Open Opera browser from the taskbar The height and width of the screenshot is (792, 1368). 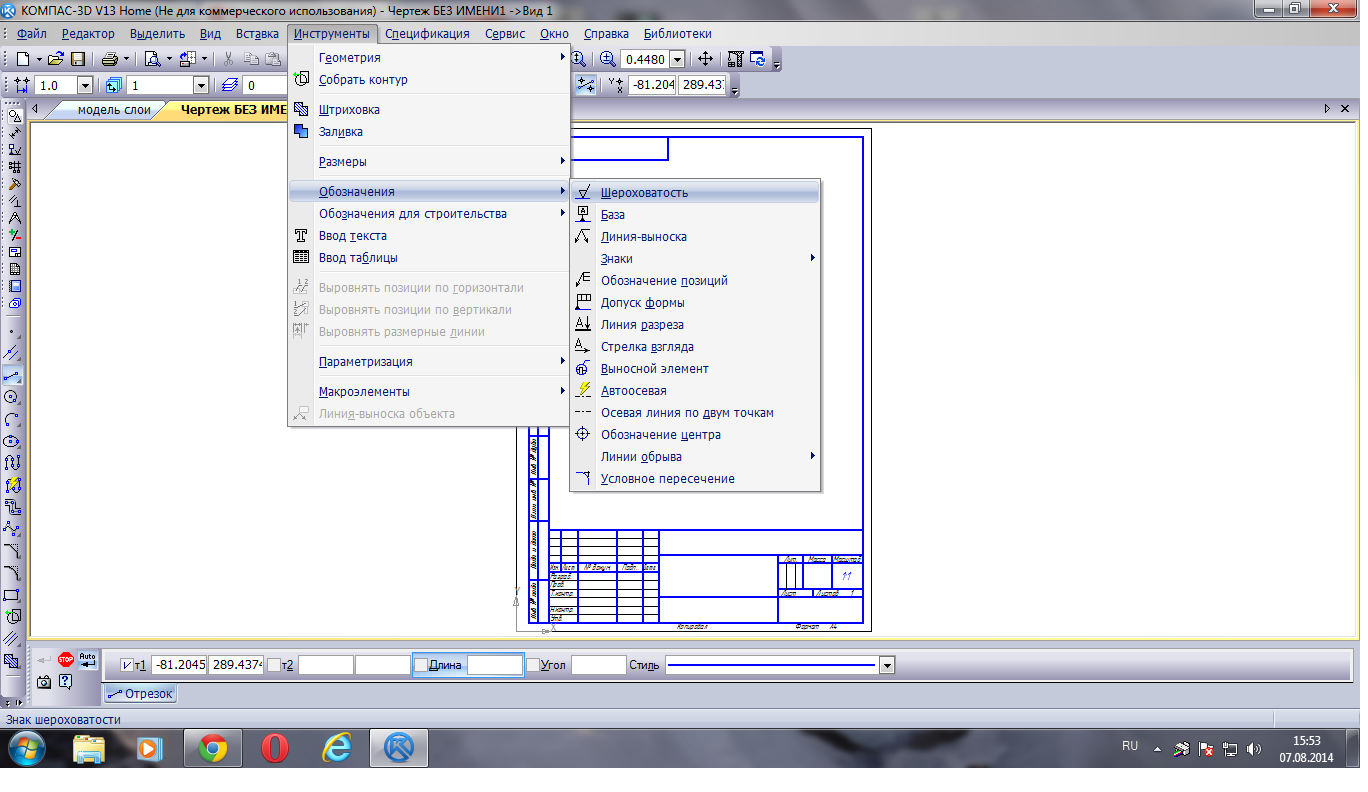click(x=274, y=748)
